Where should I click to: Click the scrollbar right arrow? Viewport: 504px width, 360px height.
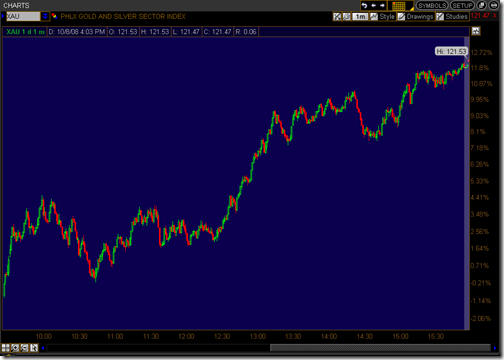495,348
